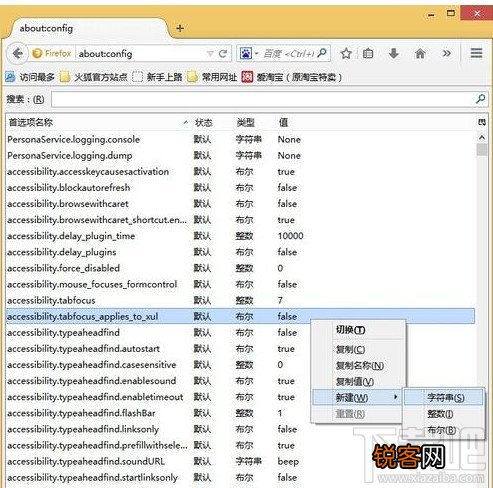Click the magnifier in the Baidu search box
The width and height of the screenshot is (493, 488).
[x=322, y=53]
